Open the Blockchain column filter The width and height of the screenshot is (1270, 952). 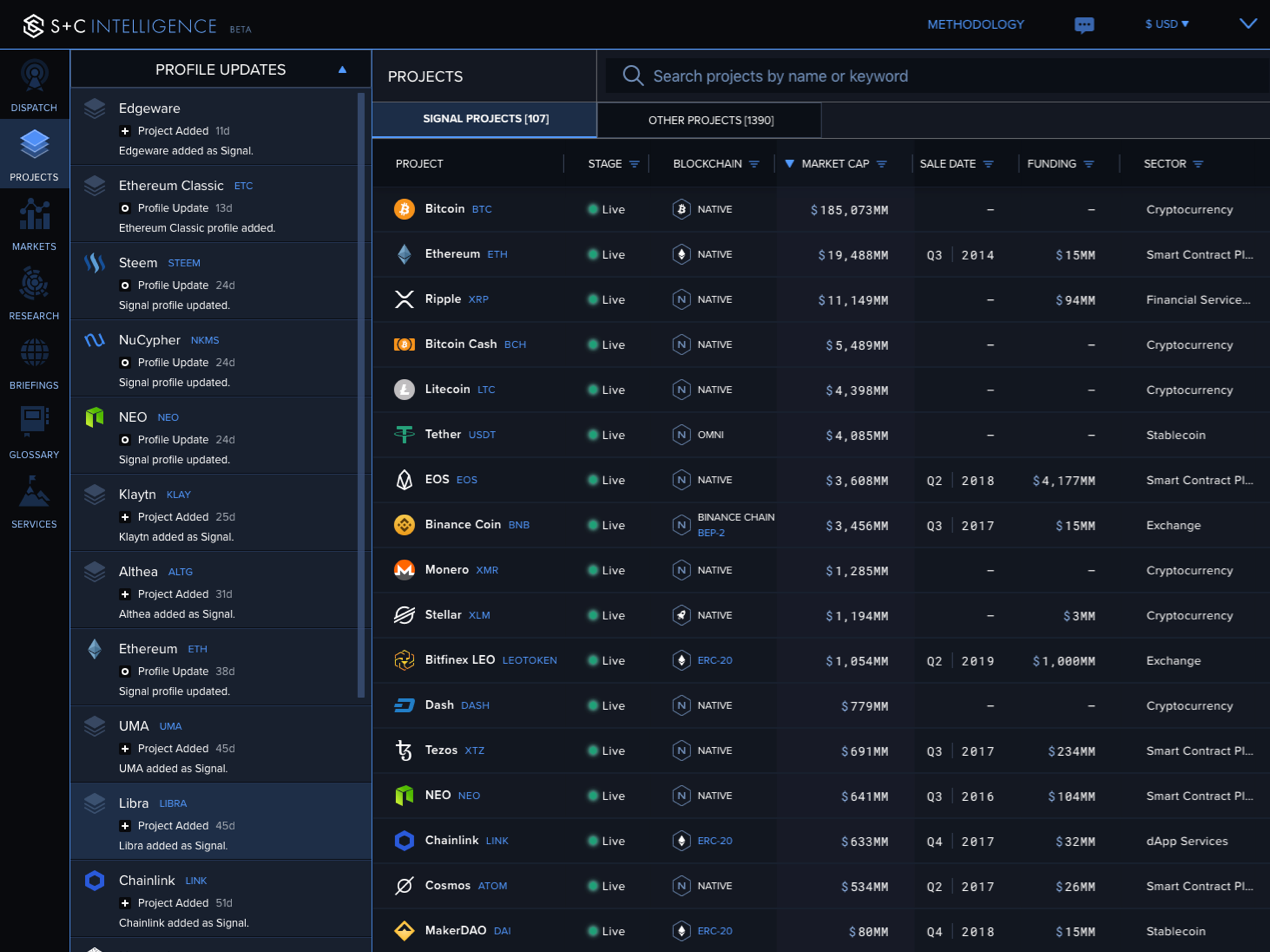[x=754, y=164]
